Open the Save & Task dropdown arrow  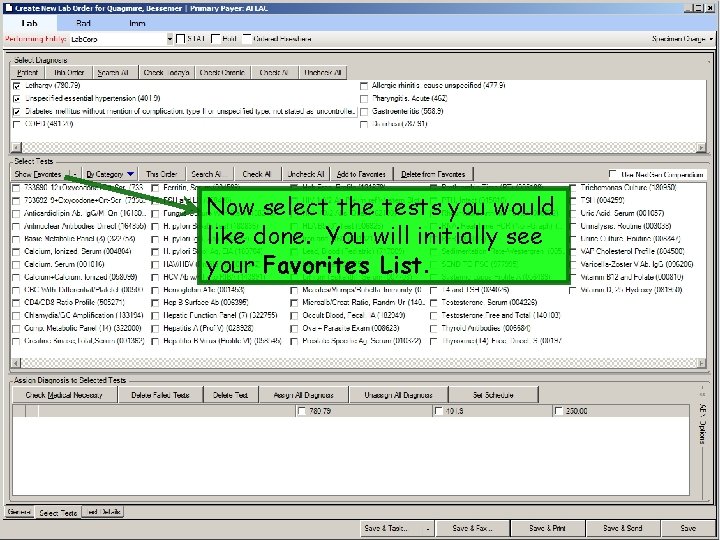click(x=428, y=529)
